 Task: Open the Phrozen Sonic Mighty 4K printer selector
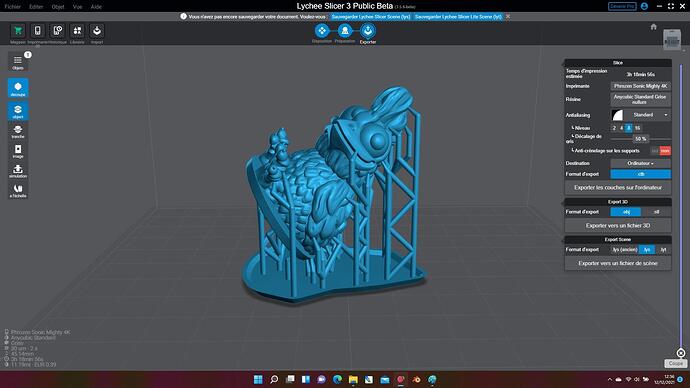pyautogui.click(x=640, y=86)
